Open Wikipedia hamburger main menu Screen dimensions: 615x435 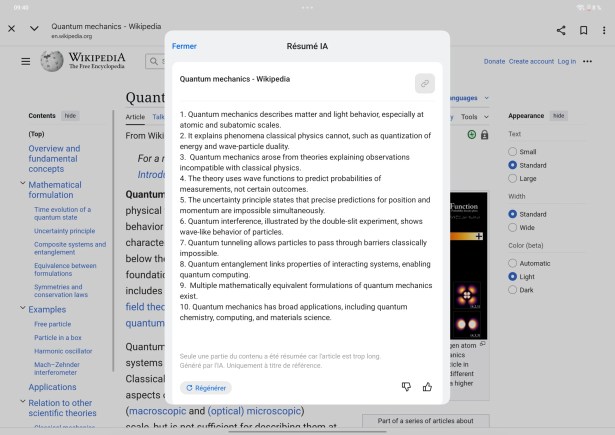pyautogui.click(x=25, y=62)
